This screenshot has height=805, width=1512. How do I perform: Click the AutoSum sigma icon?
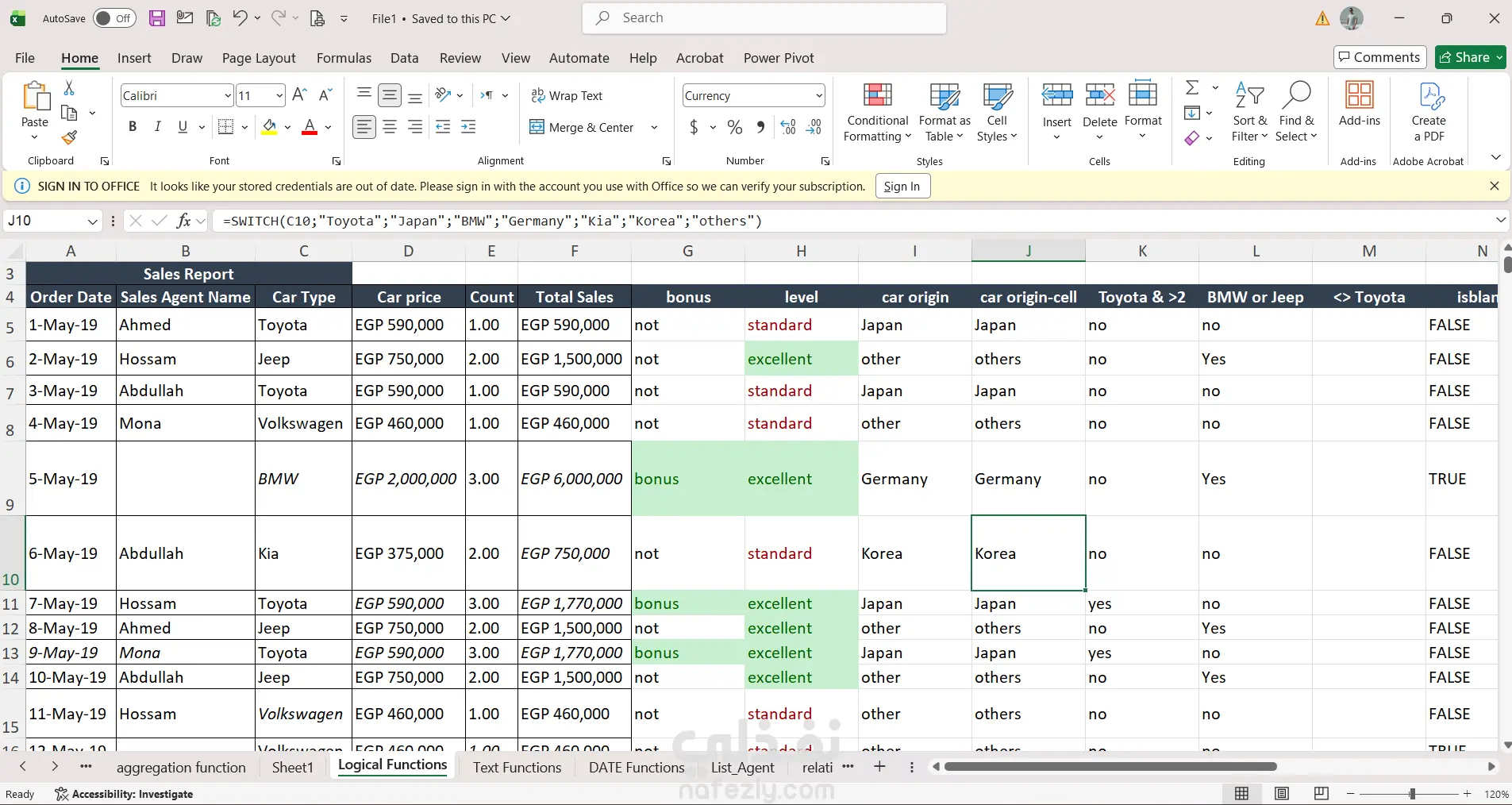pyautogui.click(x=1192, y=87)
